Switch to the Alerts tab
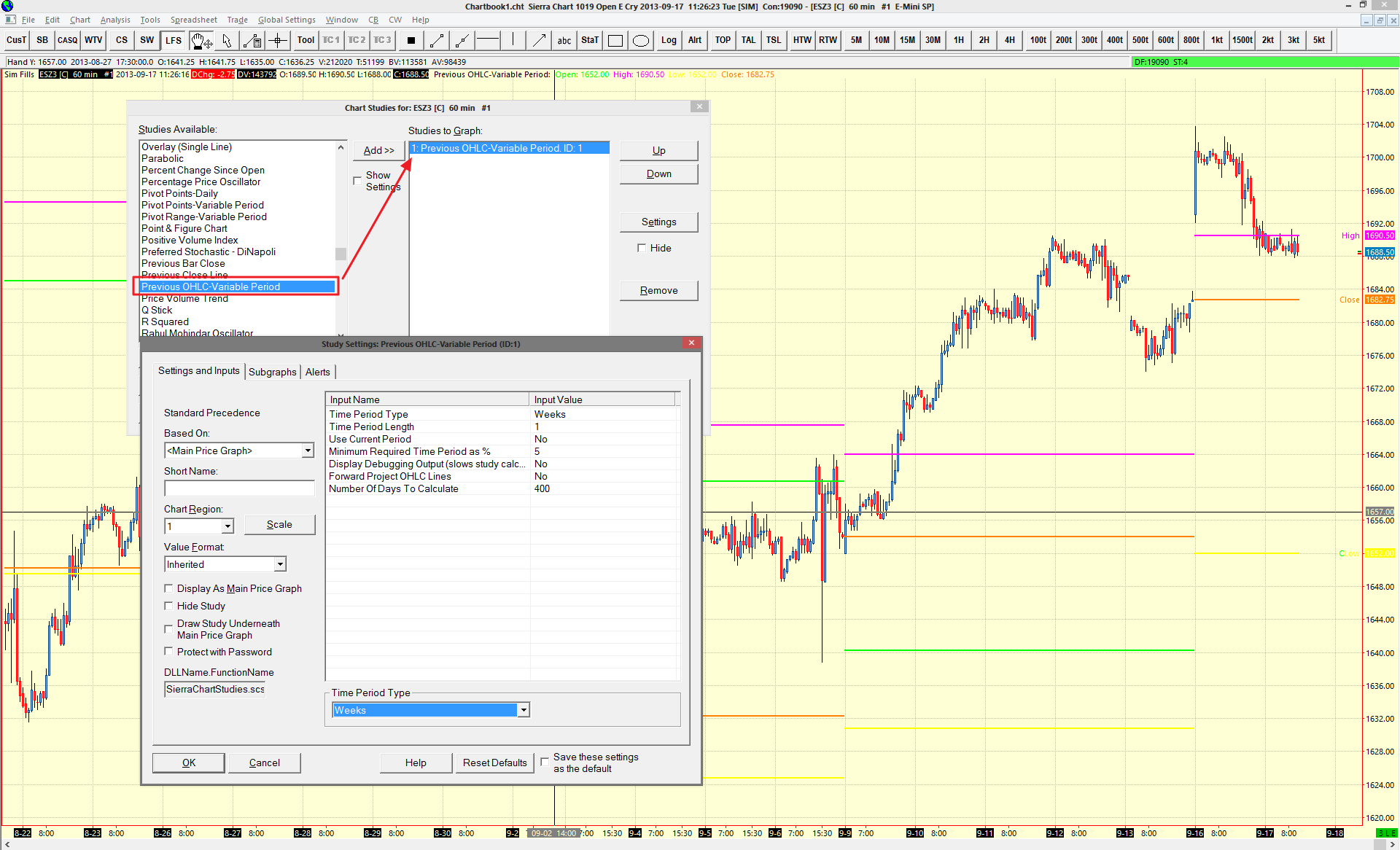 [x=318, y=372]
